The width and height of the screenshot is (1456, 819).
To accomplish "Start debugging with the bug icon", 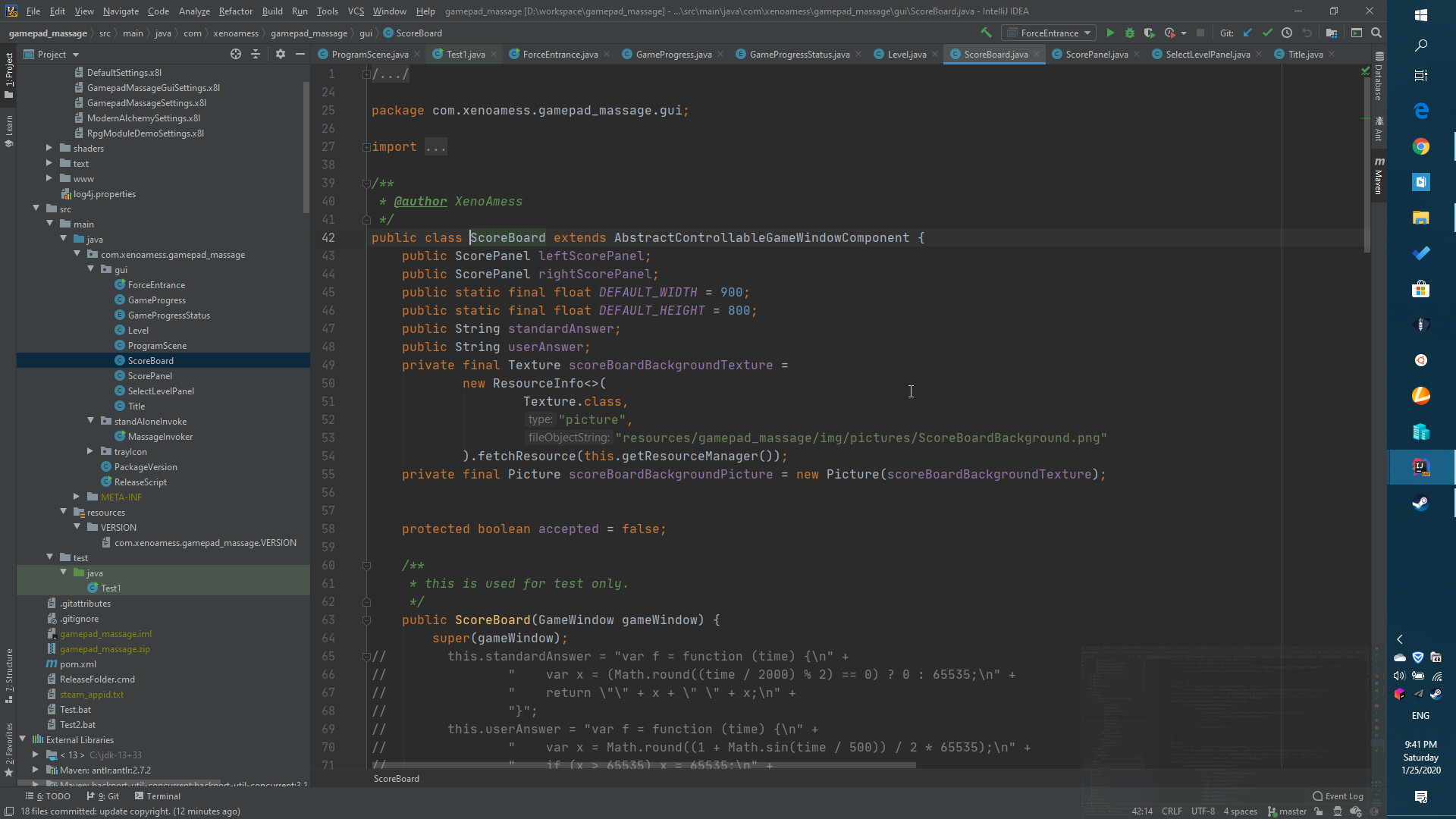I will [1130, 33].
